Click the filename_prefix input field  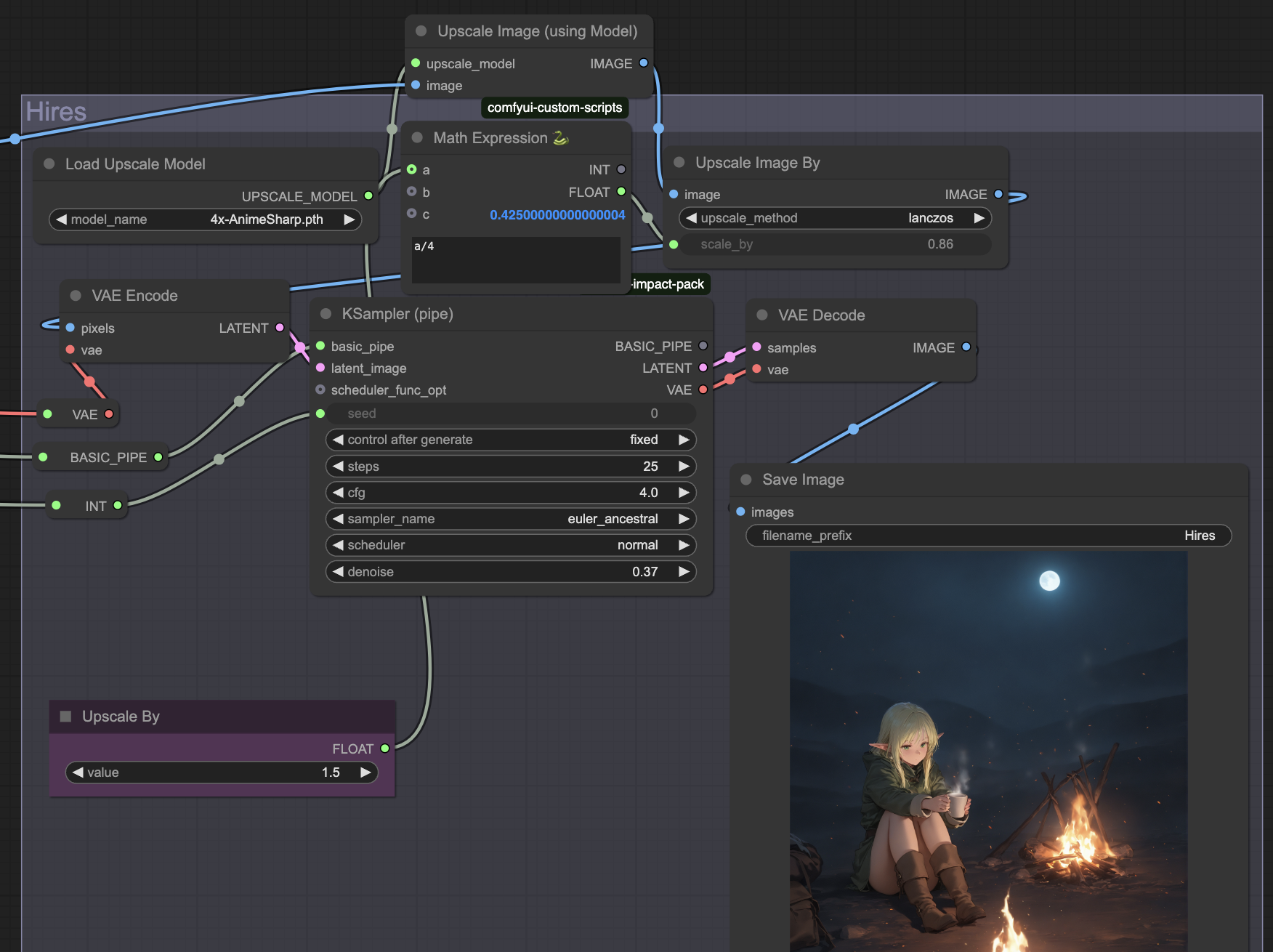(x=987, y=536)
